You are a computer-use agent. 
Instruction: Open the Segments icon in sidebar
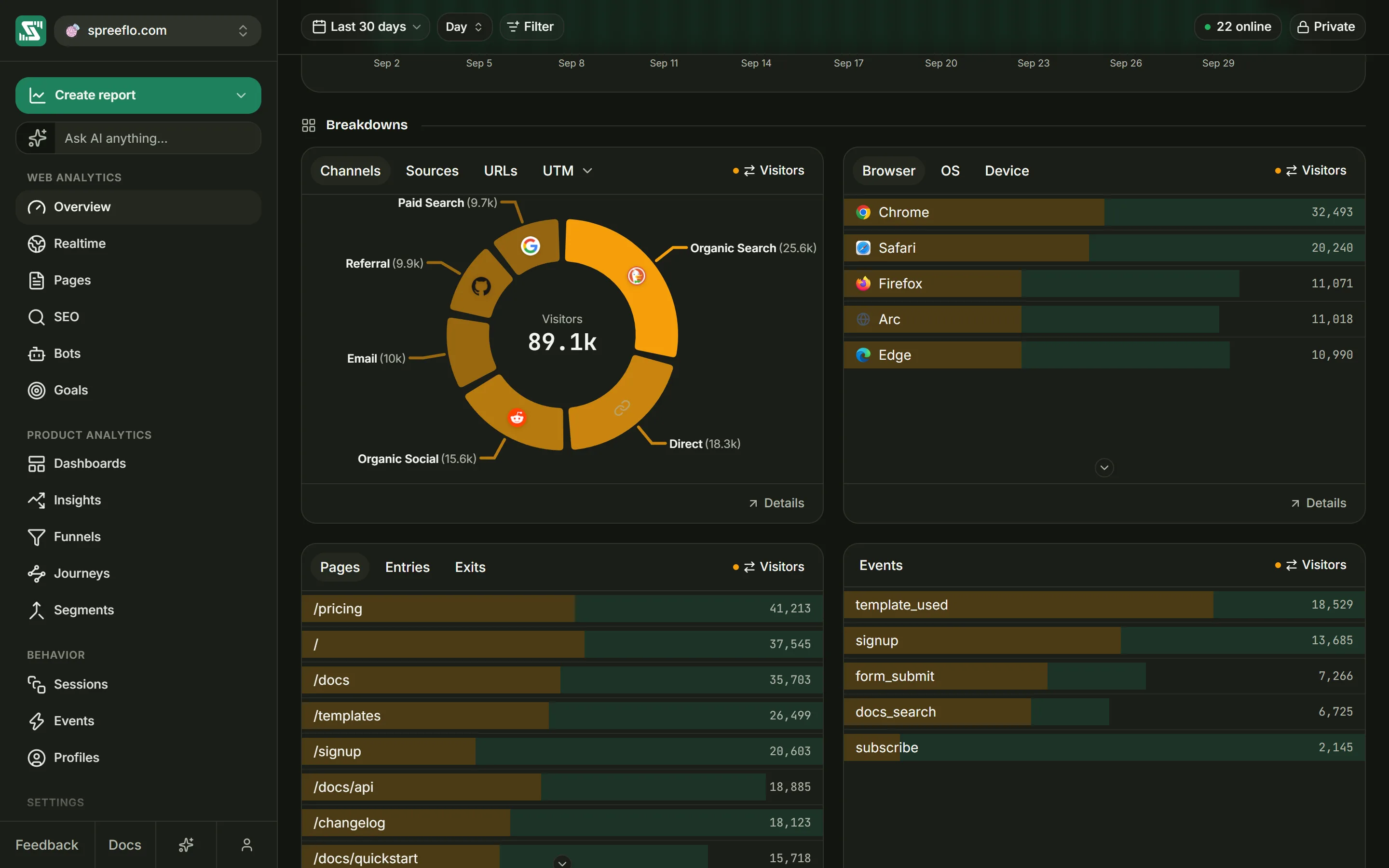click(x=36, y=610)
